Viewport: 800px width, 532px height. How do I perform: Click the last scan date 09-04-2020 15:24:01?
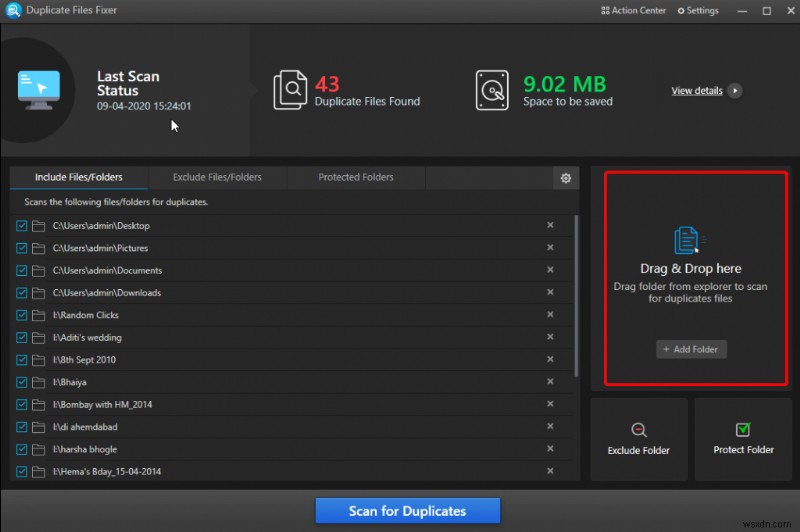pos(144,106)
